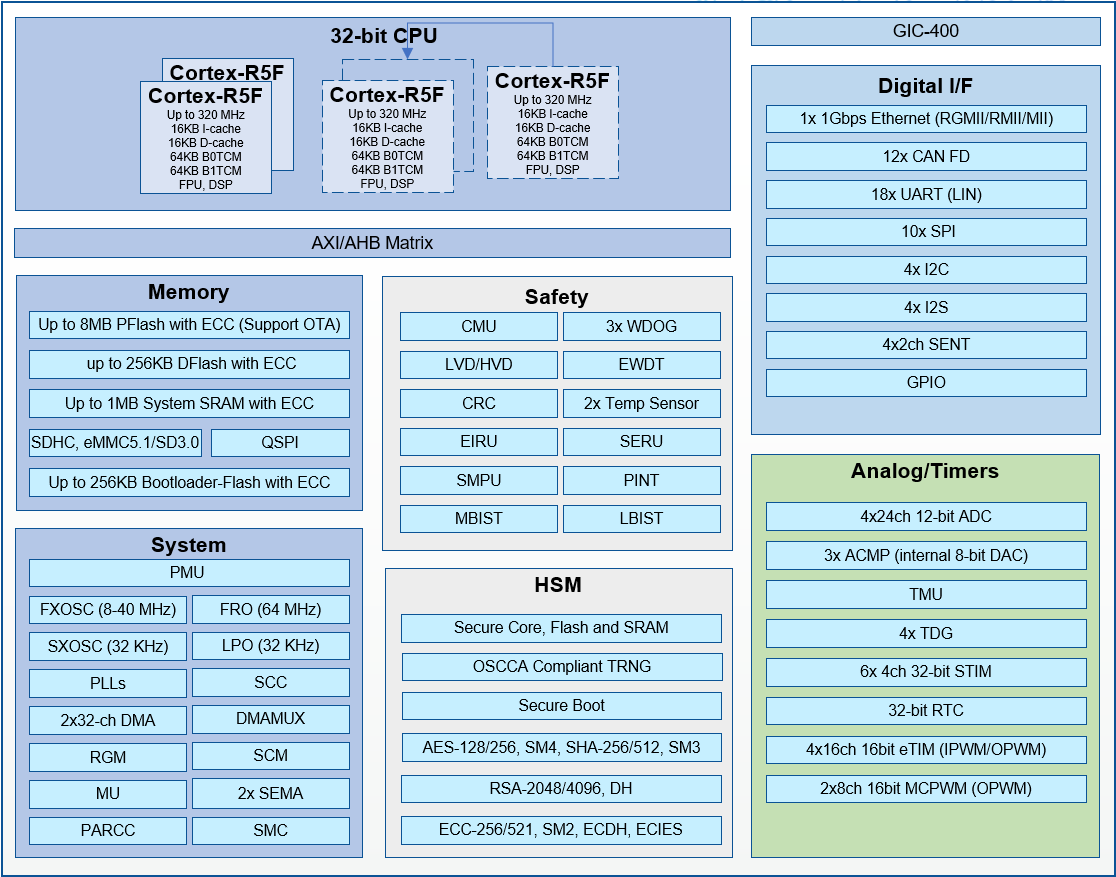
Task: Select the 2x Temp Sensor box
Action: 641,404
